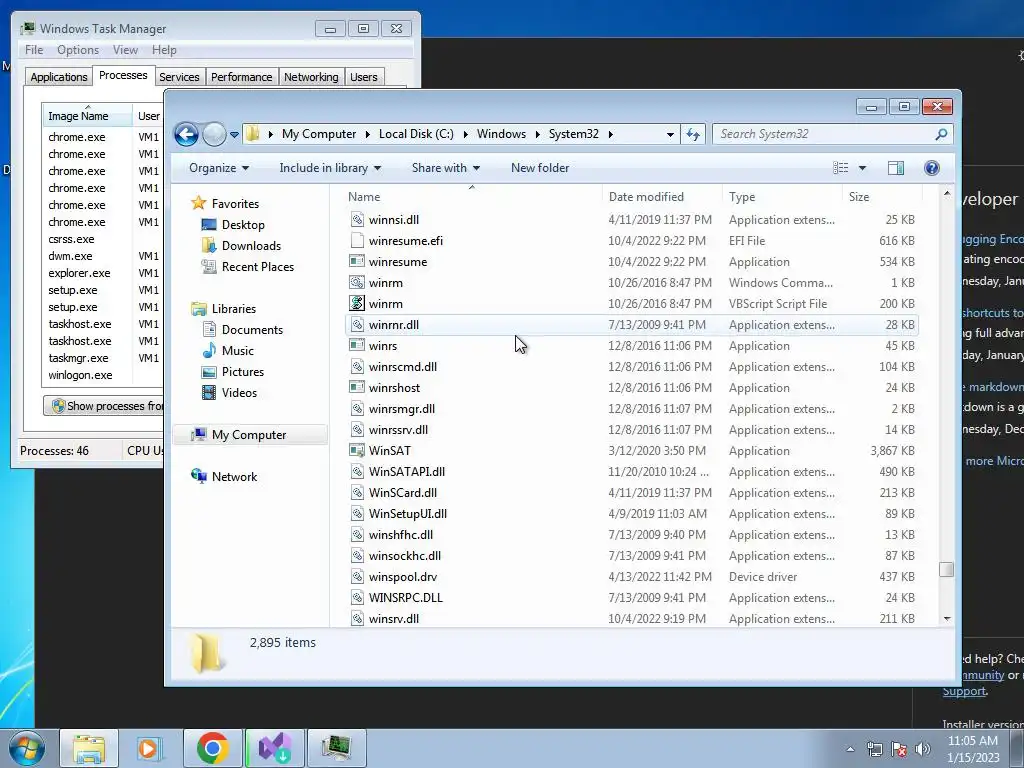Toggle the preview pane icon
1024x768 pixels.
[896, 168]
